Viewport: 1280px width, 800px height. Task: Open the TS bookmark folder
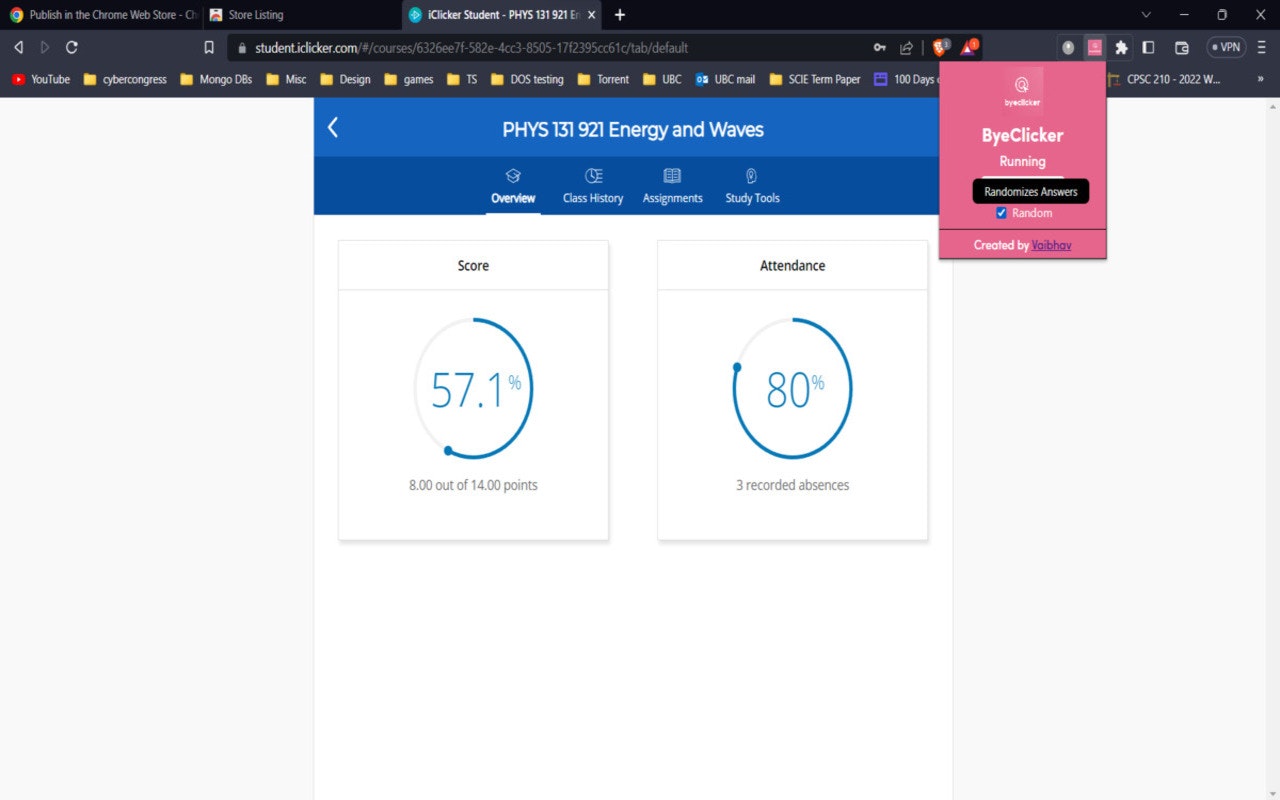coord(462,79)
